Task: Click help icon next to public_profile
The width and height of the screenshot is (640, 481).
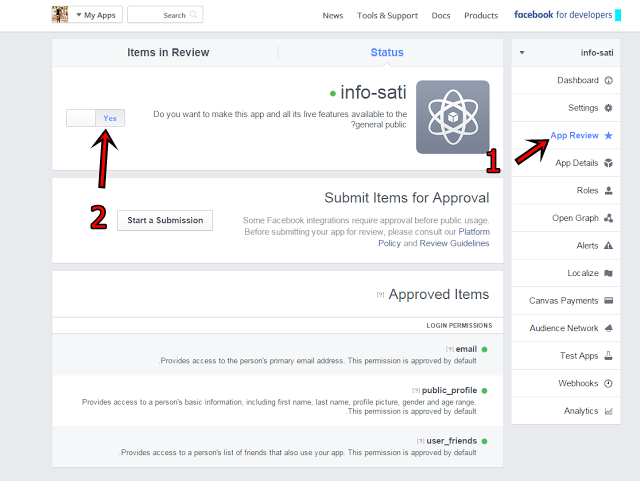Action: (416, 390)
